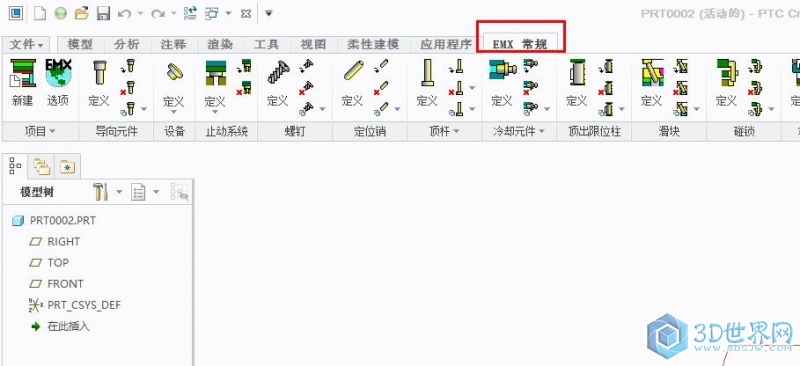The width and height of the screenshot is (800, 366).
Task: Click the red-x delete icon in 碰锁 group
Action: (755, 88)
